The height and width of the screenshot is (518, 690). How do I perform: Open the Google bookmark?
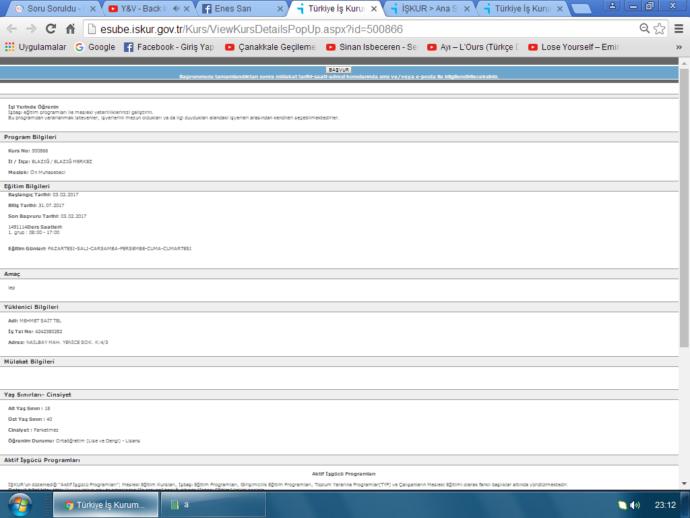pyautogui.click(x=95, y=47)
